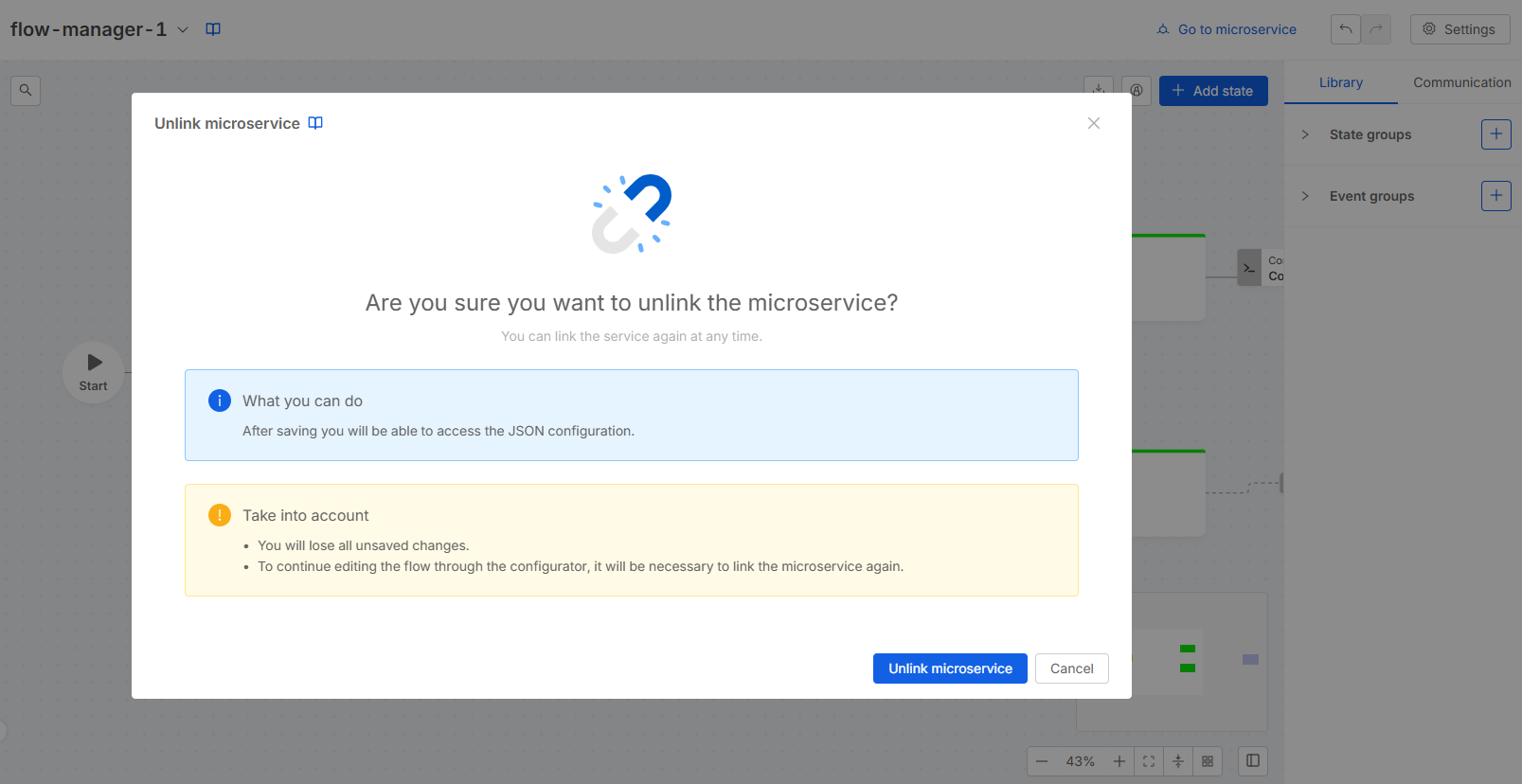The height and width of the screenshot is (784, 1522).
Task: Zoom in on the canvas
Action: [x=1119, y=761]
